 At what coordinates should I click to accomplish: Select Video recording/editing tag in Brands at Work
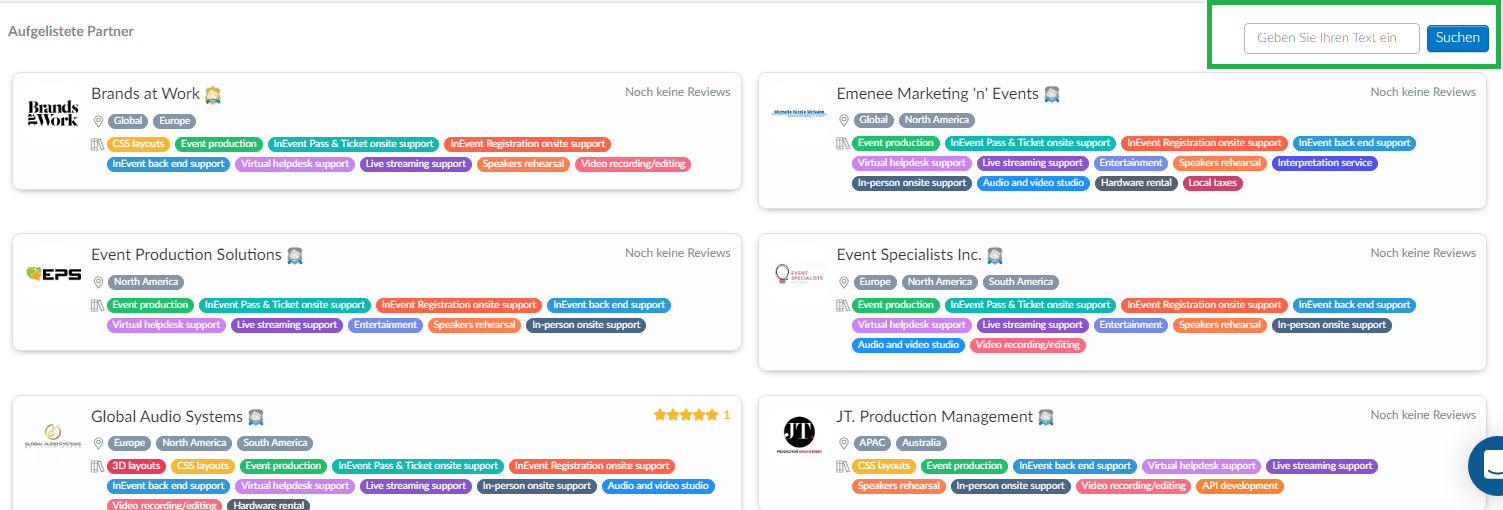pyautogui.click(x=633, y=164)
